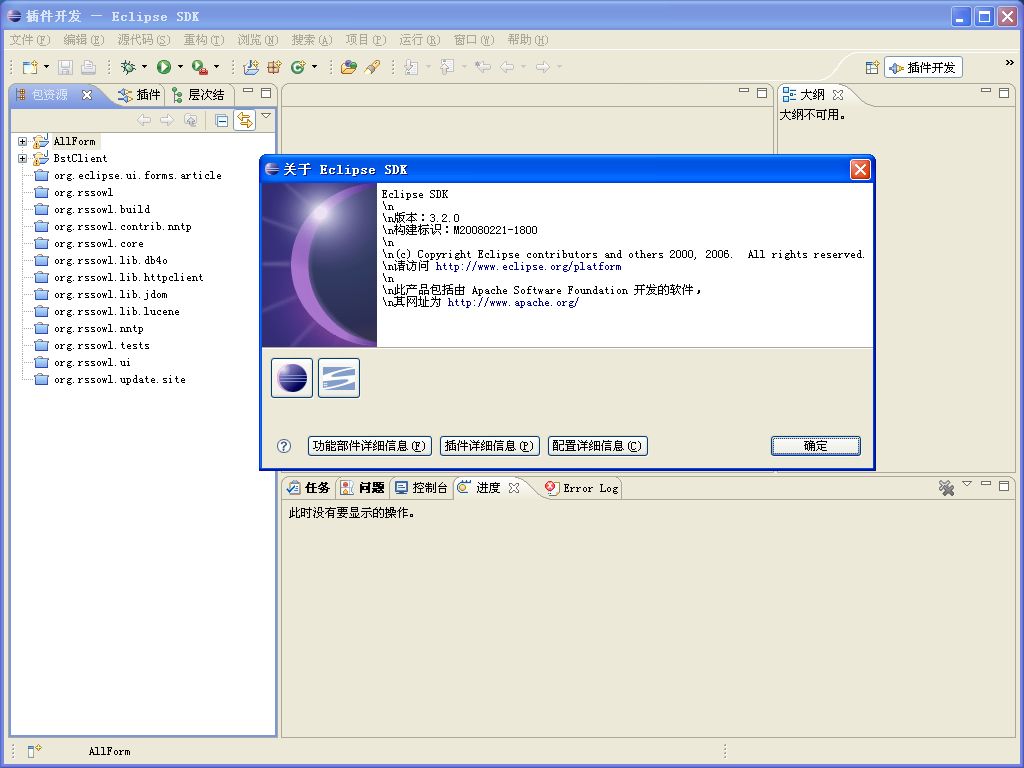Toggle Link with Editor in package explorer

[x=244, y=120]
